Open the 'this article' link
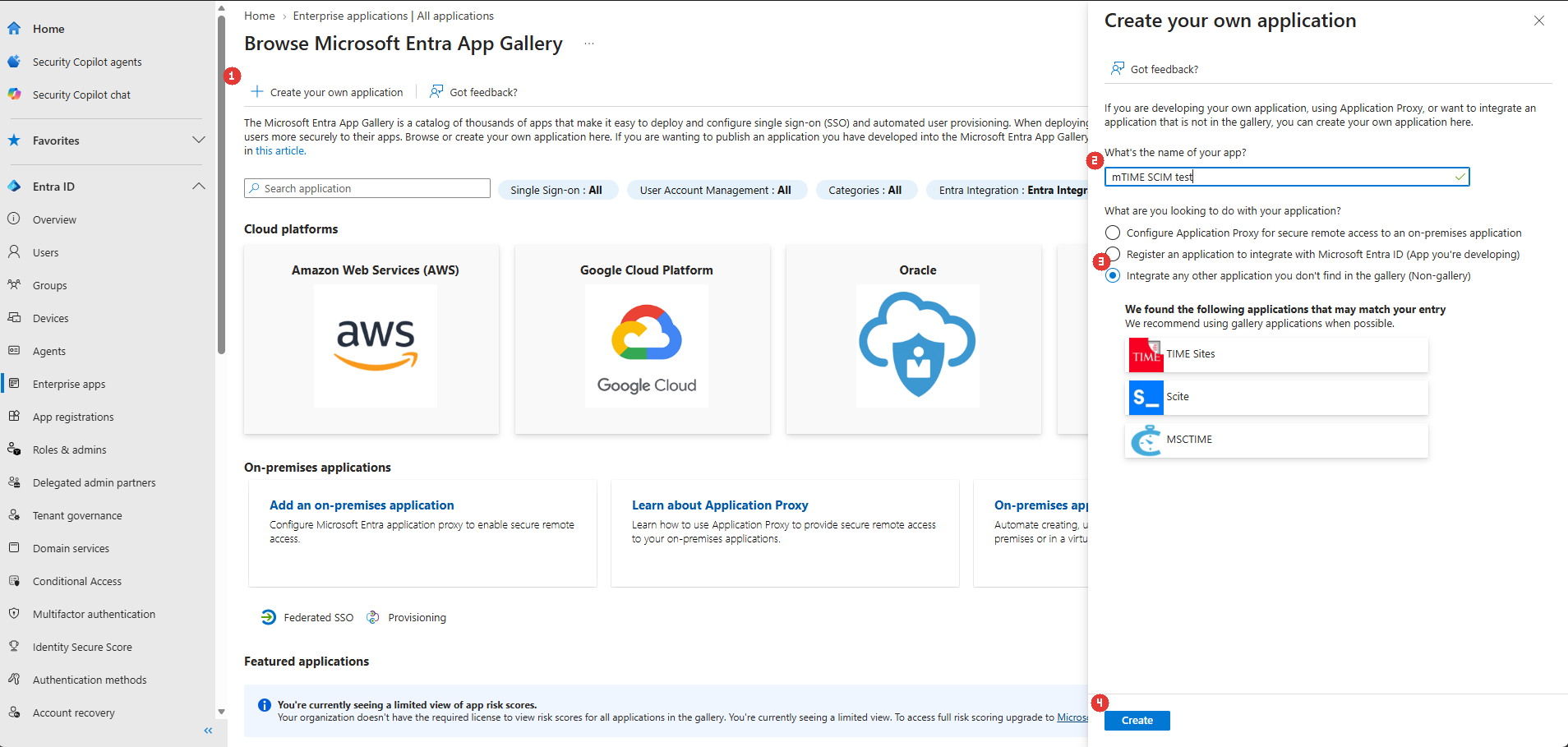Image resolution: width=1568 pixels, height=747 pixels. (x=280, y=151)
